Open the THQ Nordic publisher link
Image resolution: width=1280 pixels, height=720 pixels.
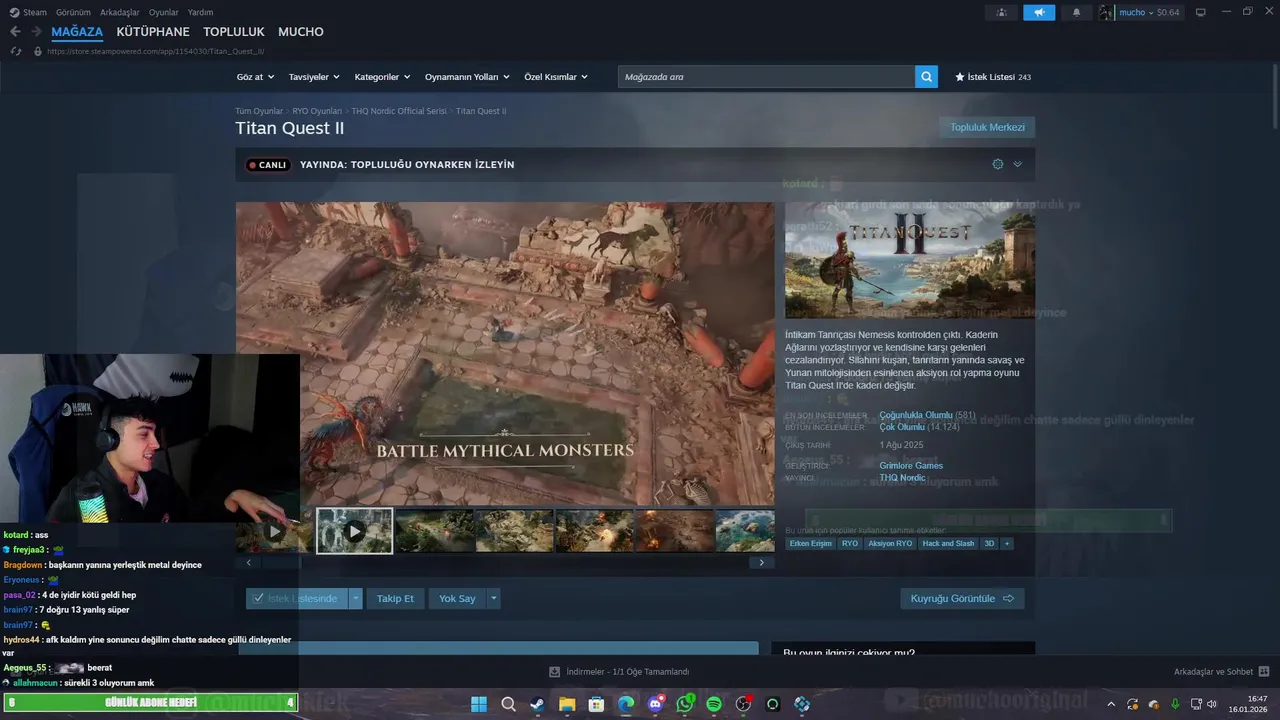point(903,478)
